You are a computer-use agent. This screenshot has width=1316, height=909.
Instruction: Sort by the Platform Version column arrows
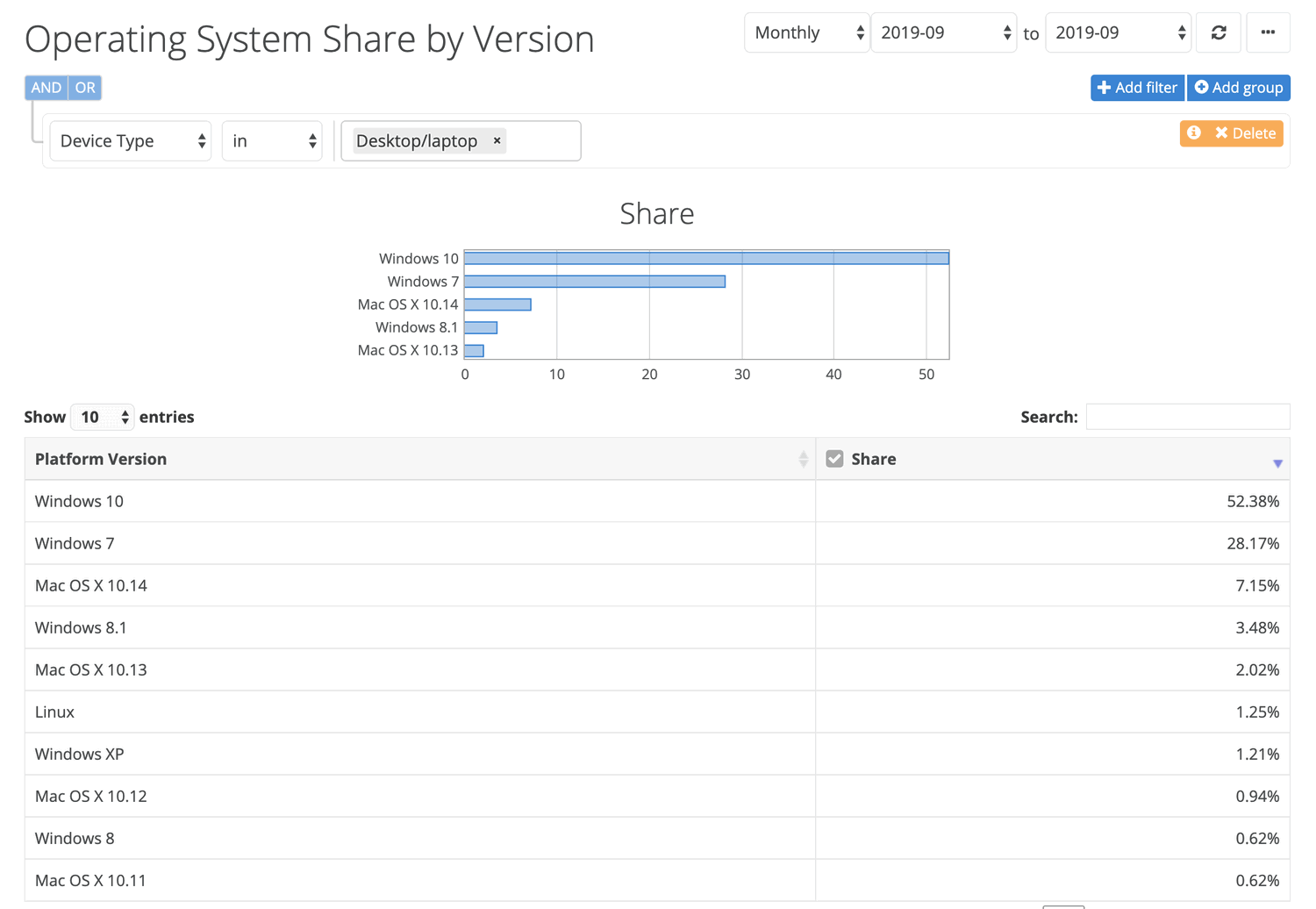pos(803,458)
